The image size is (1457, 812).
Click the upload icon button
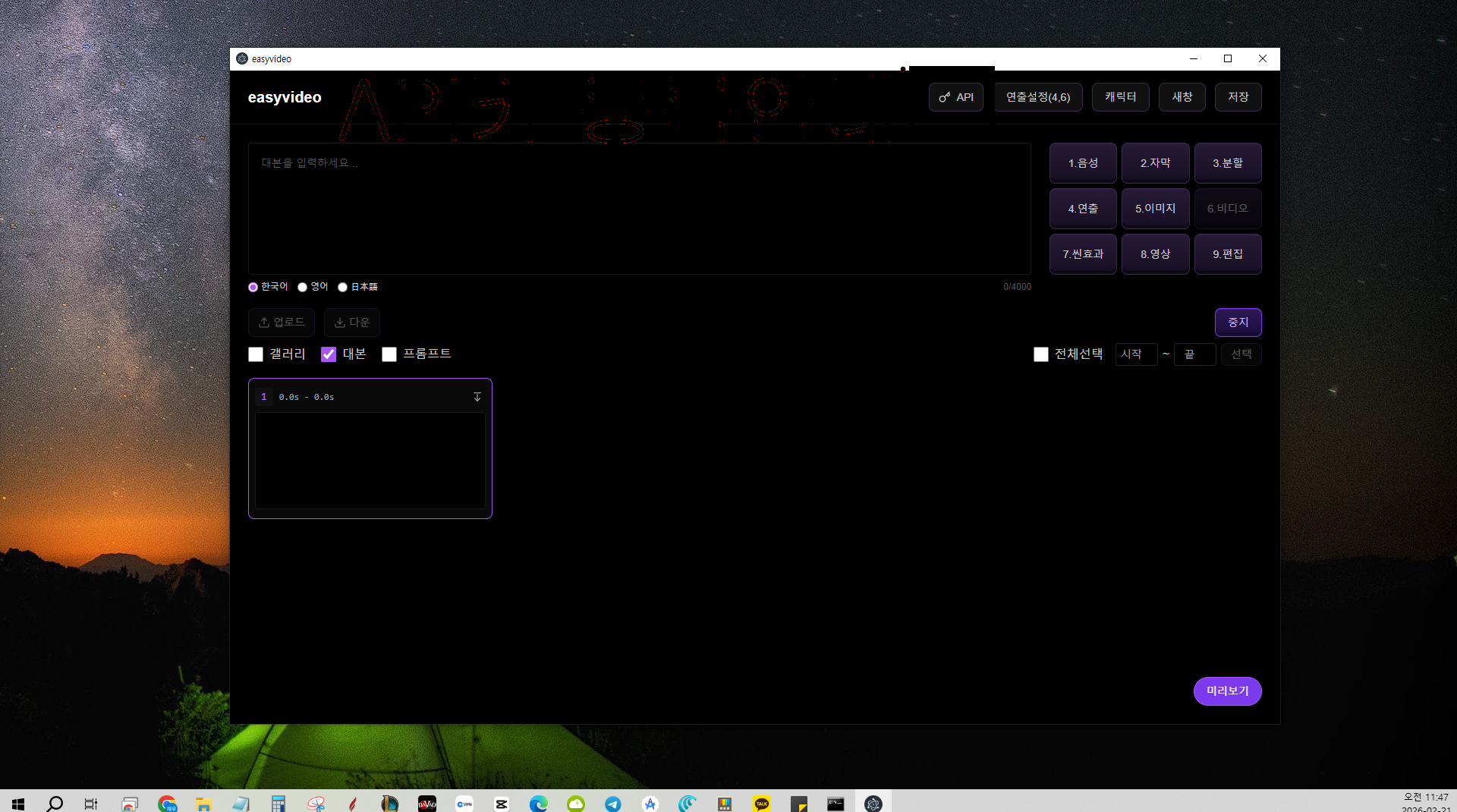tap(282, 323)
